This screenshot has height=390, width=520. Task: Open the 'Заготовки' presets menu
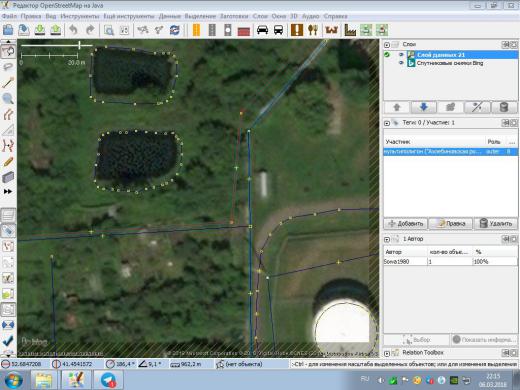234,16
